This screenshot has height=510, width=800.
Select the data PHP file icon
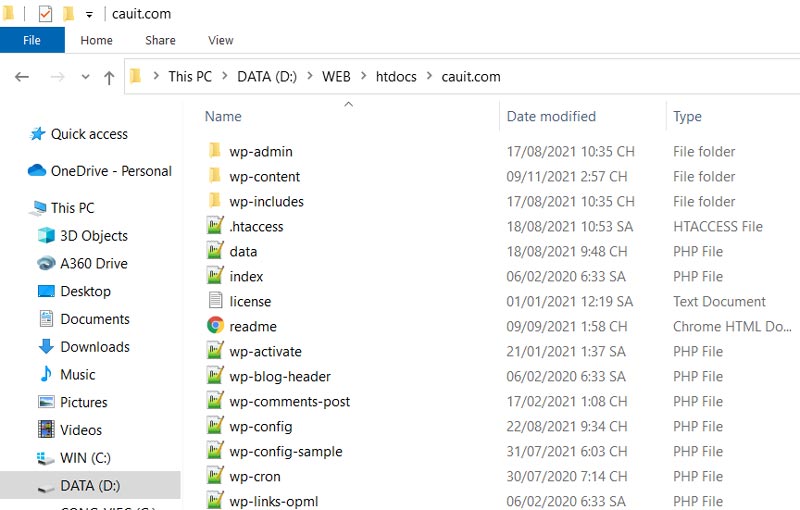pyautogui.click(x=215, y=250)
